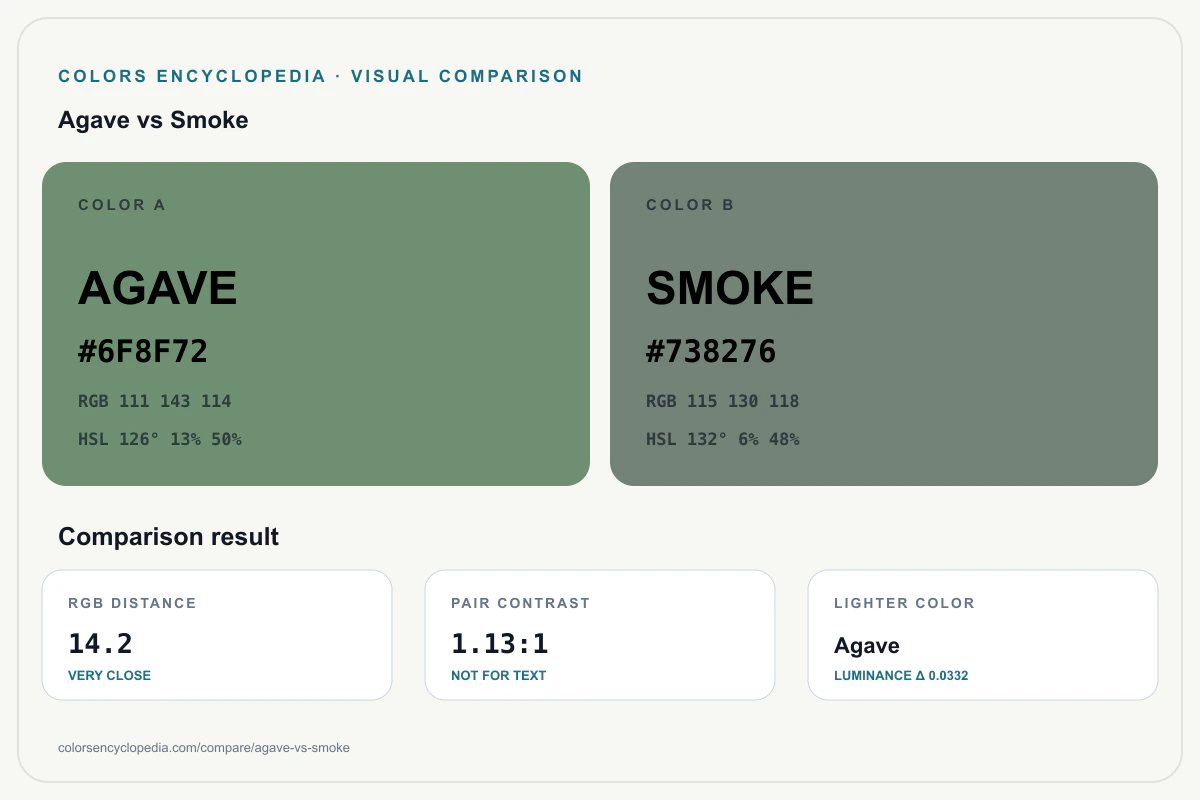This screenshot has height=800, width=1200.
Task: Click the RGB 111 143 114 value
Action: click(155, 401)
